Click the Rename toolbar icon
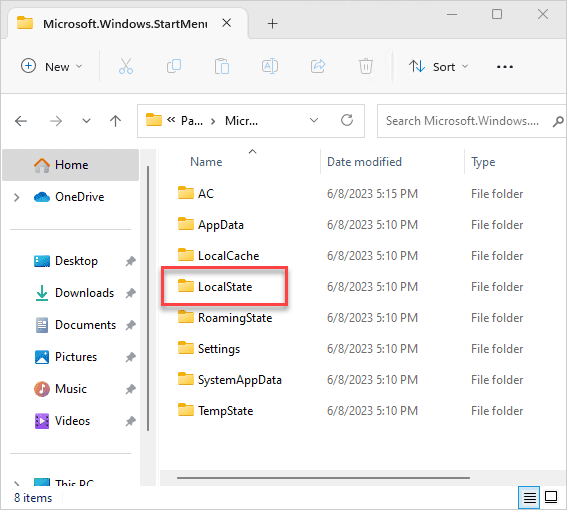This screenshot has height=510, width=567. [x=270, y=67]
